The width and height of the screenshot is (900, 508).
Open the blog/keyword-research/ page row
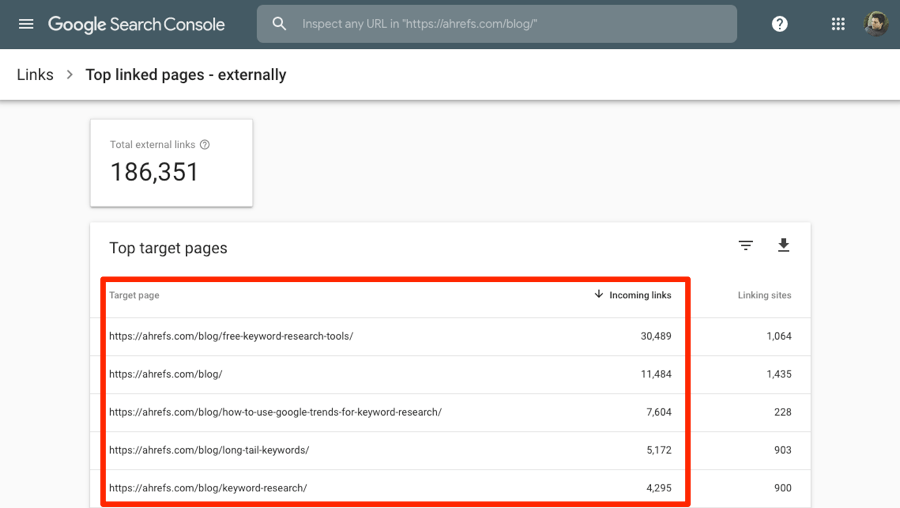point(208,488)
